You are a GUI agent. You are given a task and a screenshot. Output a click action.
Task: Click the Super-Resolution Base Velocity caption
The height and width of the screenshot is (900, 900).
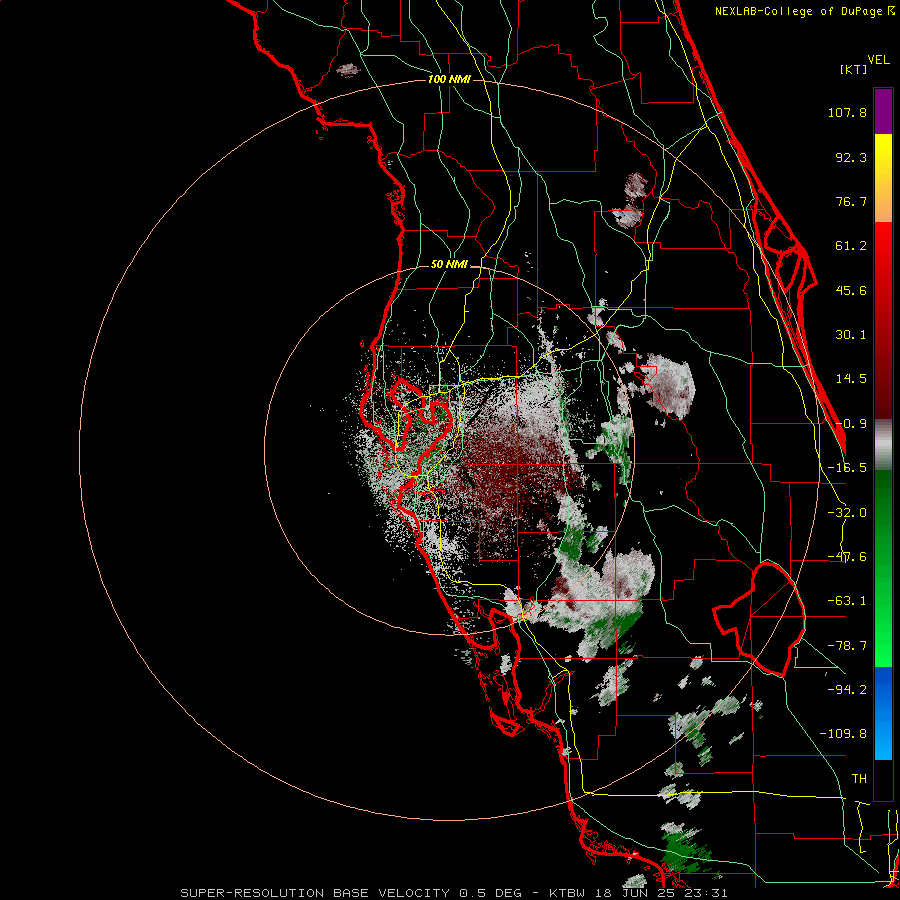(x=454, y=893)
